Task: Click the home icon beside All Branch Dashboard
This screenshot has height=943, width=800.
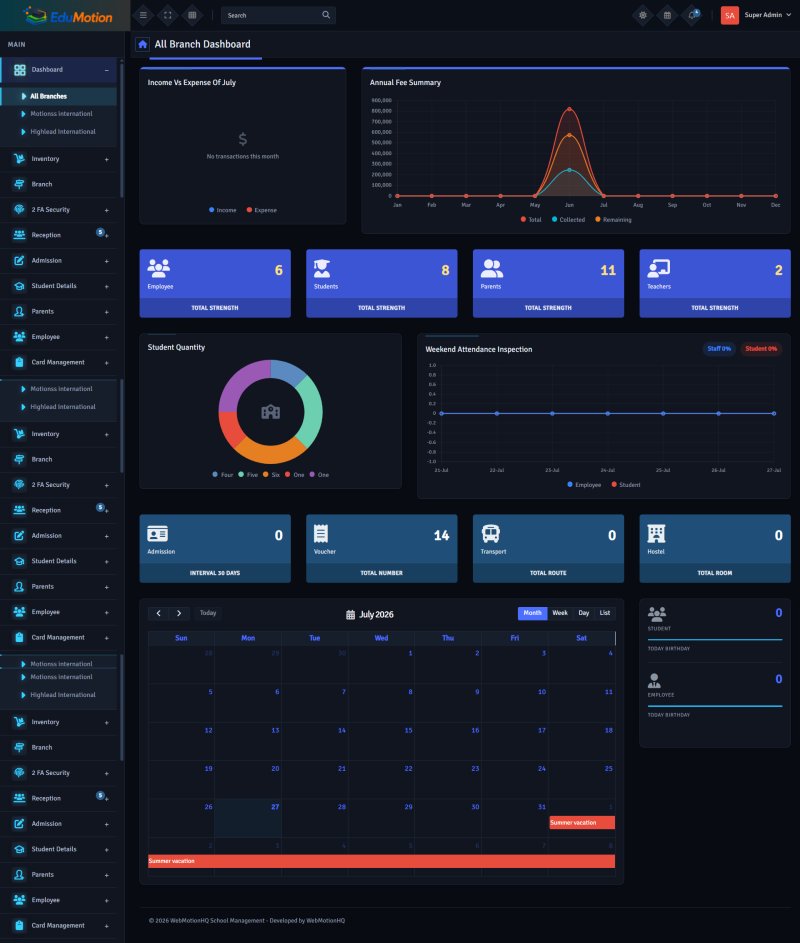Action: 143,44
